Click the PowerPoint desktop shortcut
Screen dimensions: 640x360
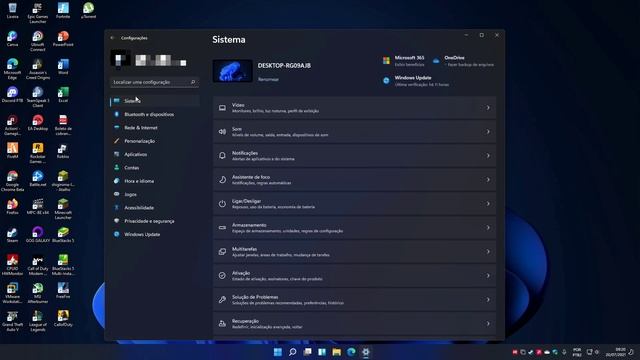(x=63, y=39)
